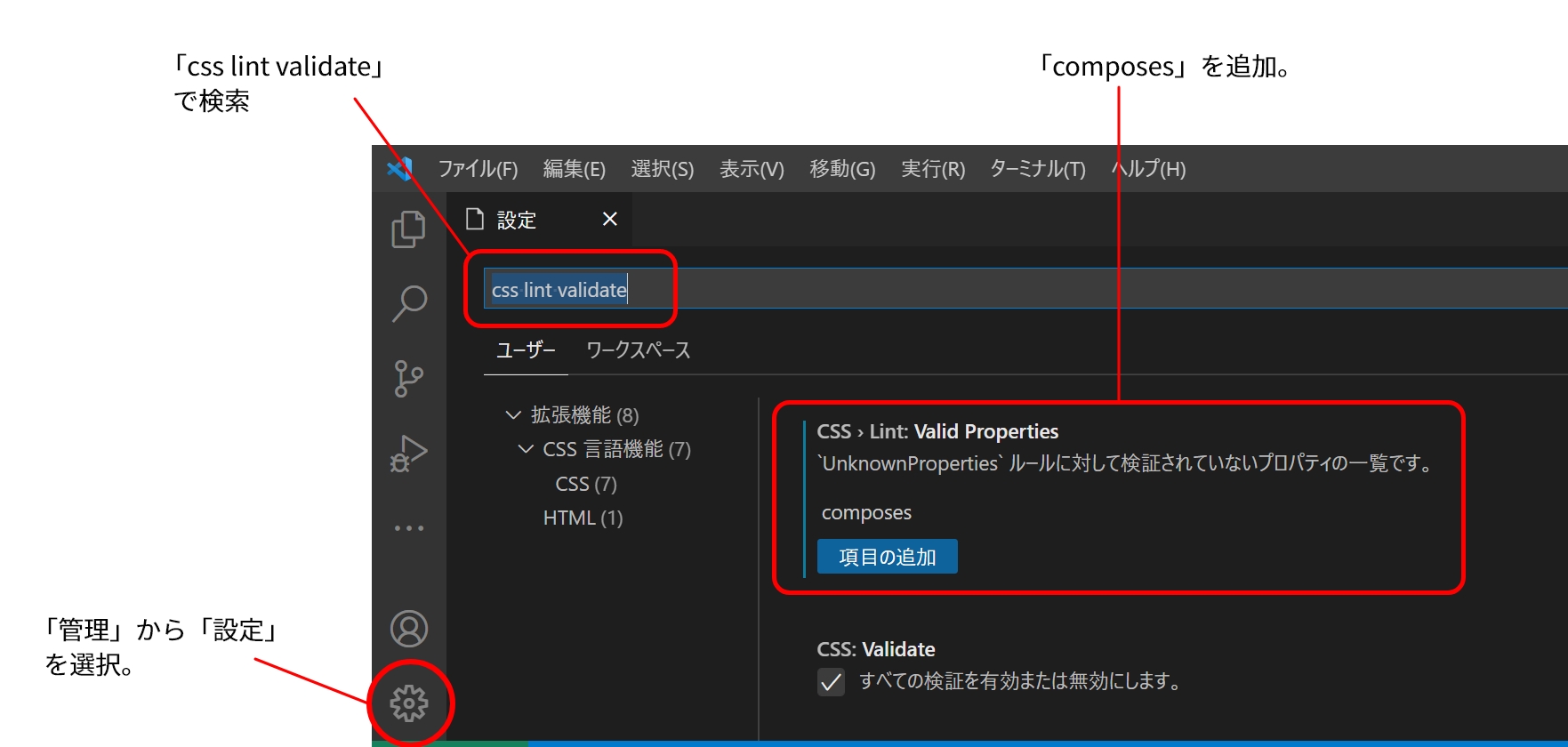Click the Manage gear icon
Viewport: 1568px width, 747px height.
tap(408, 703)
